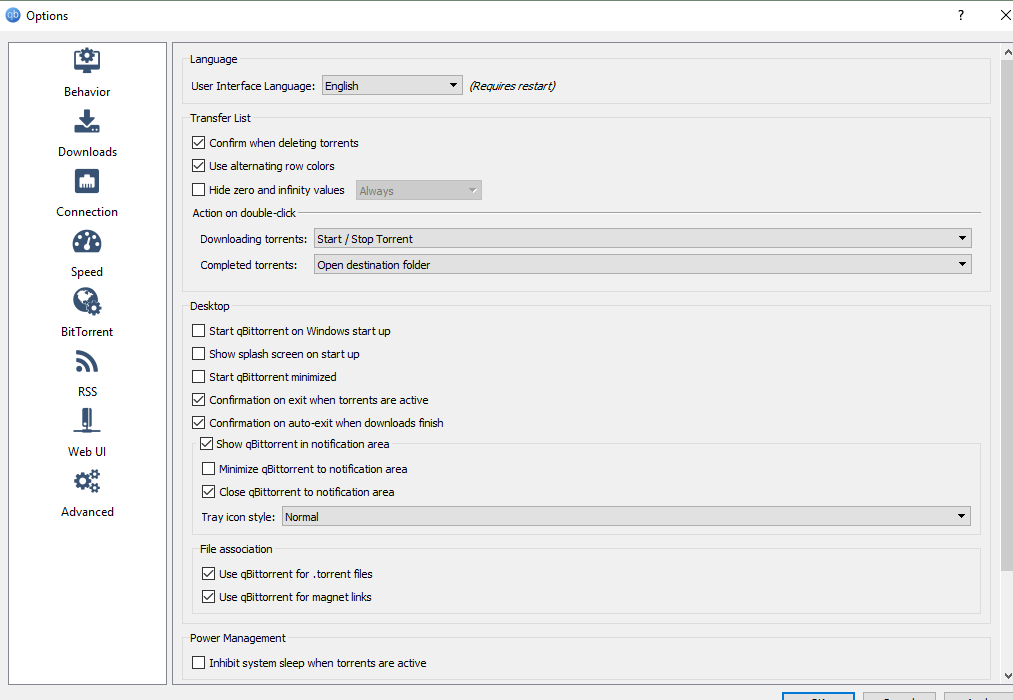Open the RSS feed icon
Screen dimensions: 1013x700
pyautogui.click(x=87, y=362)
